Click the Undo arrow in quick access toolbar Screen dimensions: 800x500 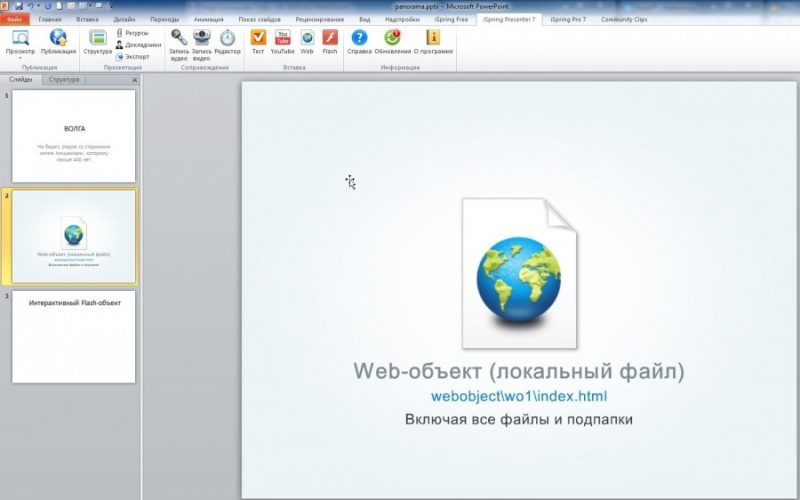[x=31, y=6]
